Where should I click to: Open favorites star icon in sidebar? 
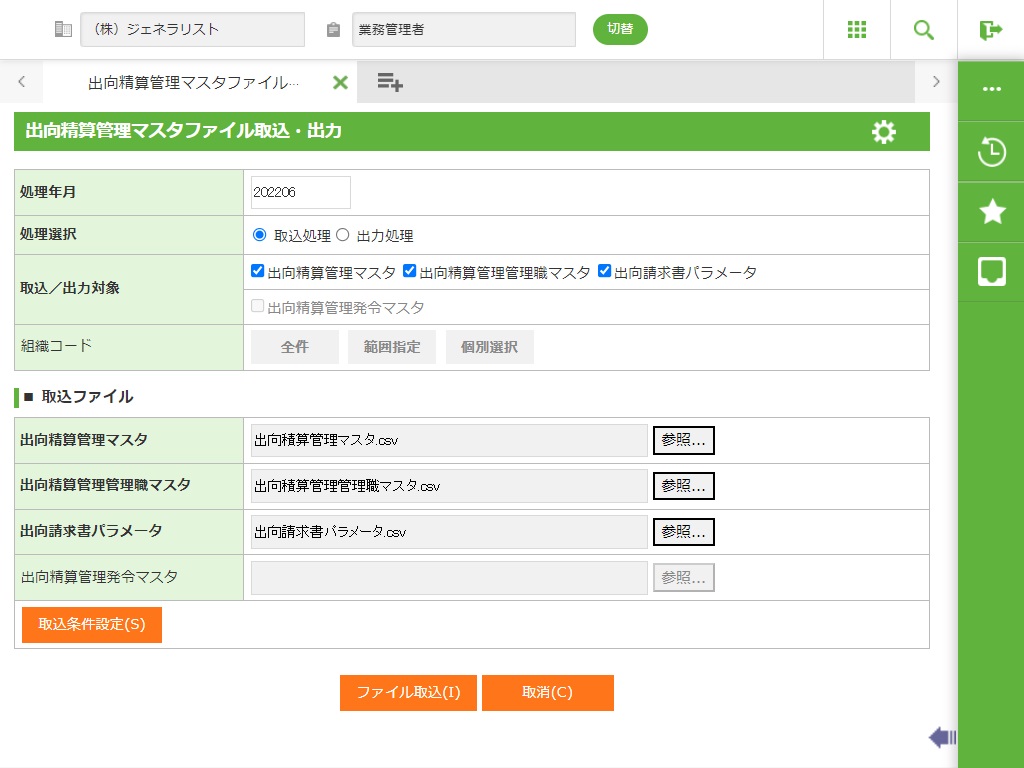pyautogui.click(x=991, y=211)
